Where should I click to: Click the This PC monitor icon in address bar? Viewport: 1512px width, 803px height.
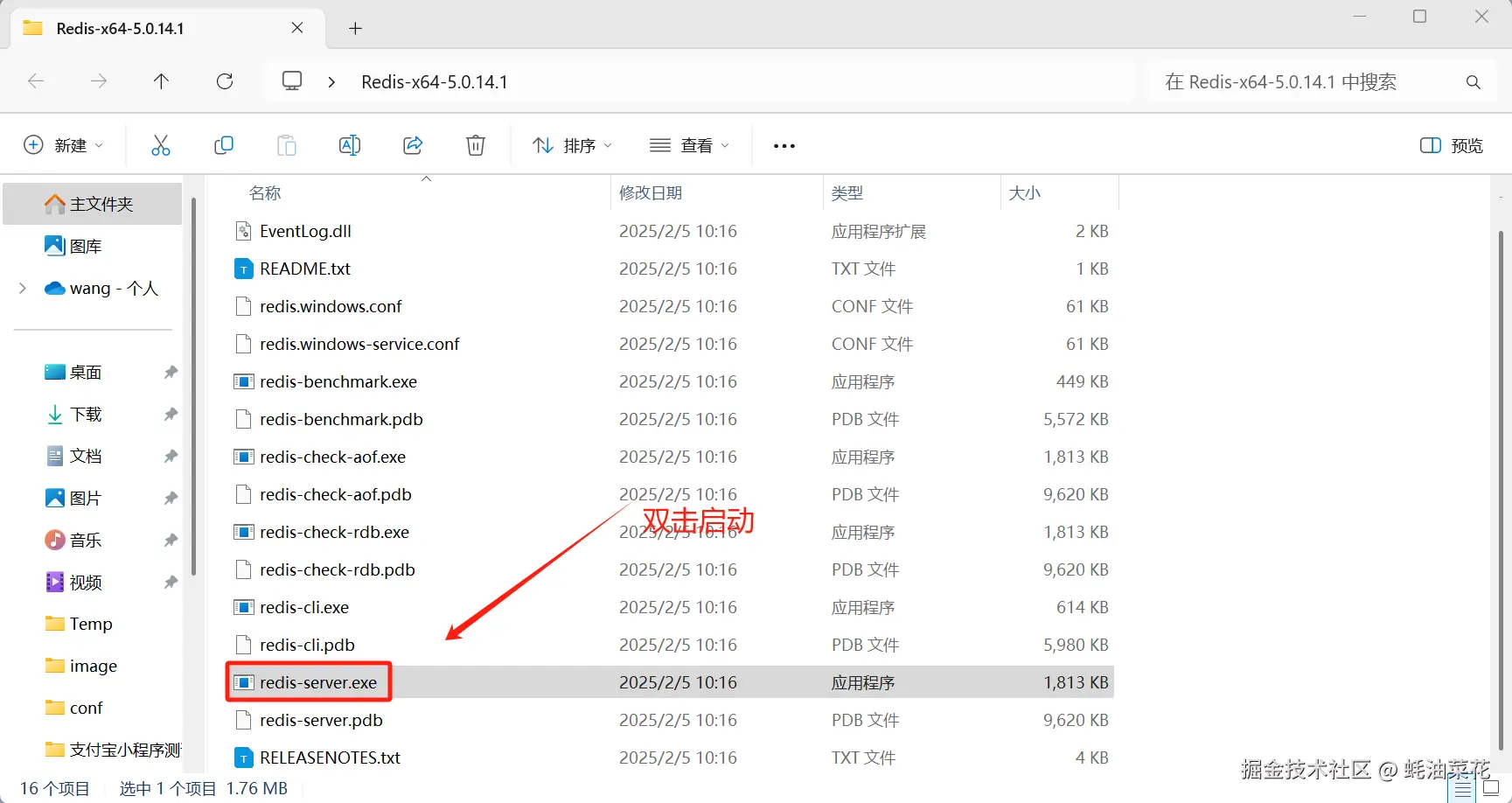pos(292,81)
